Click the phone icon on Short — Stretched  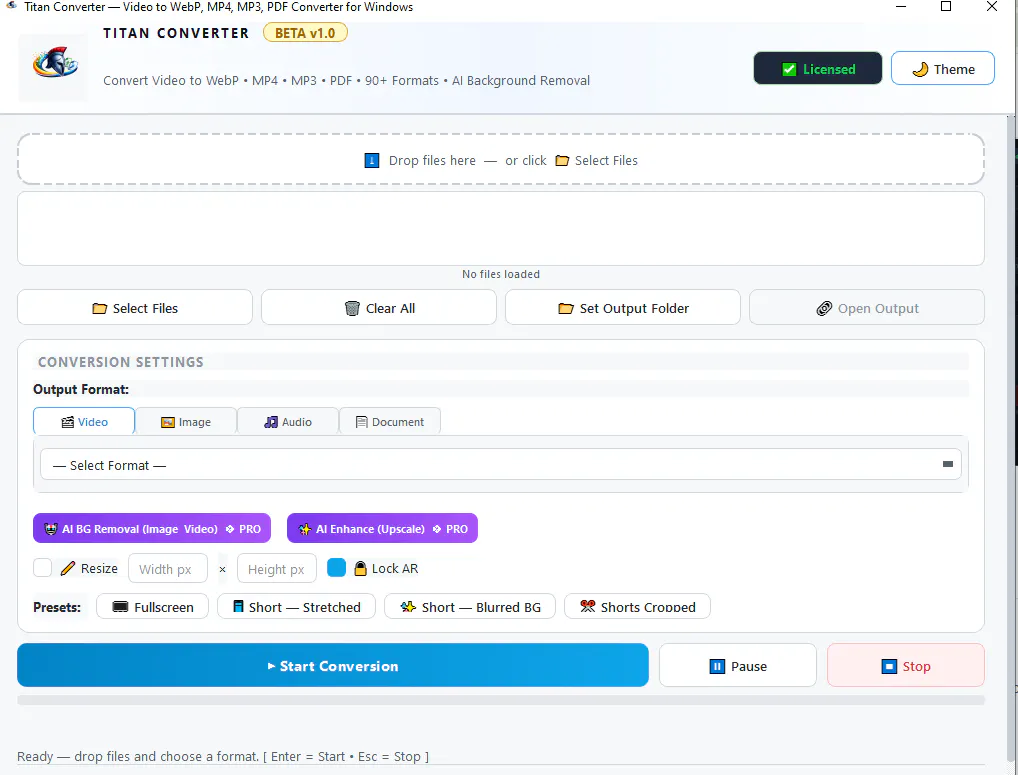(238, 607)
